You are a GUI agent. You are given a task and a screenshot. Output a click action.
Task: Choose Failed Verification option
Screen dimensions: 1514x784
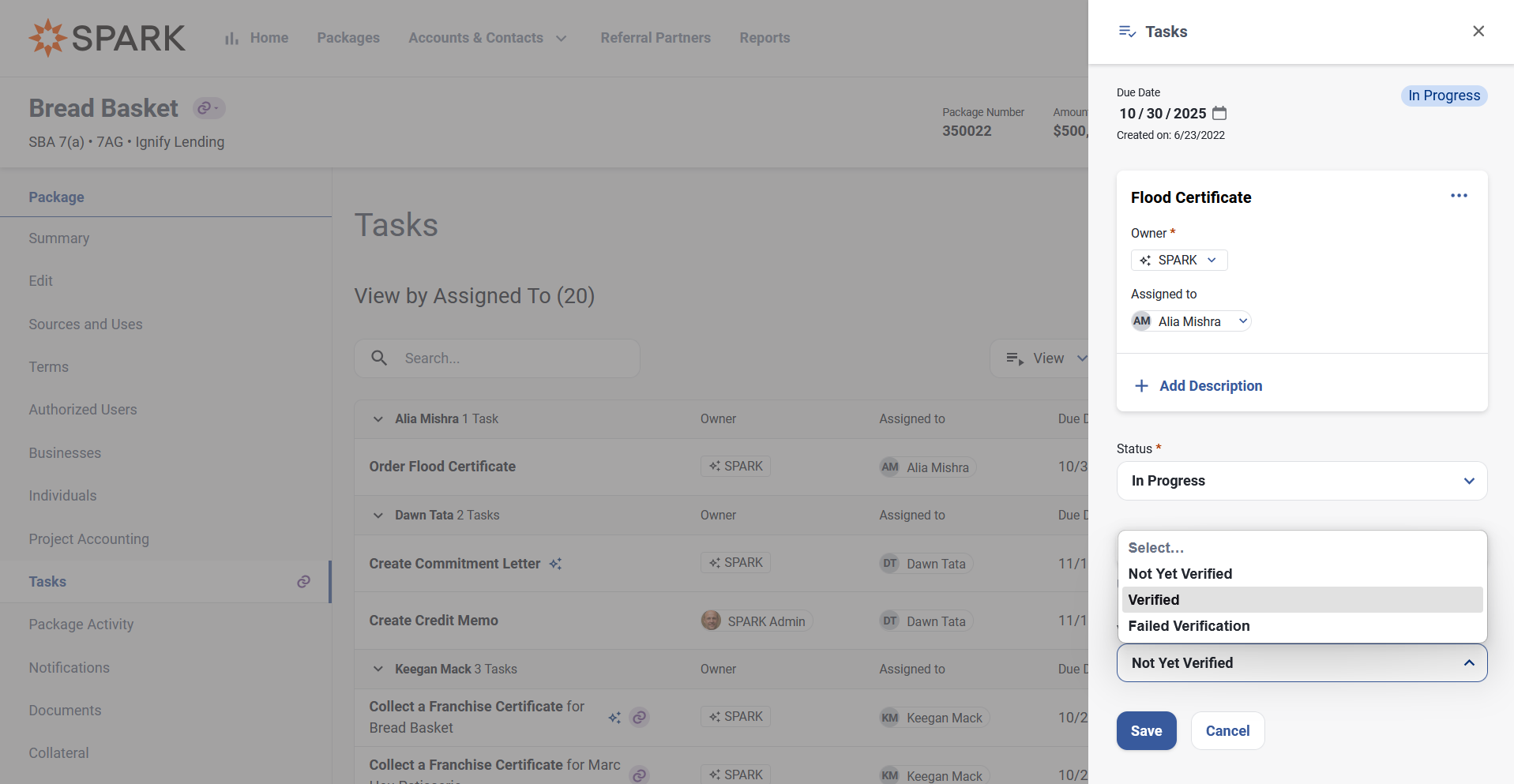(1189, 626)
